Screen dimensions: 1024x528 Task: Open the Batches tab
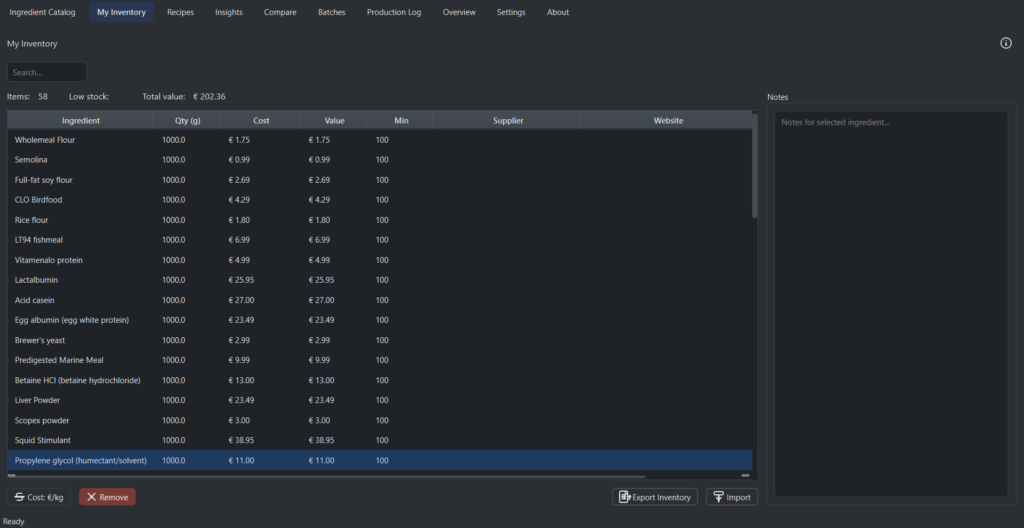[331, 12]
